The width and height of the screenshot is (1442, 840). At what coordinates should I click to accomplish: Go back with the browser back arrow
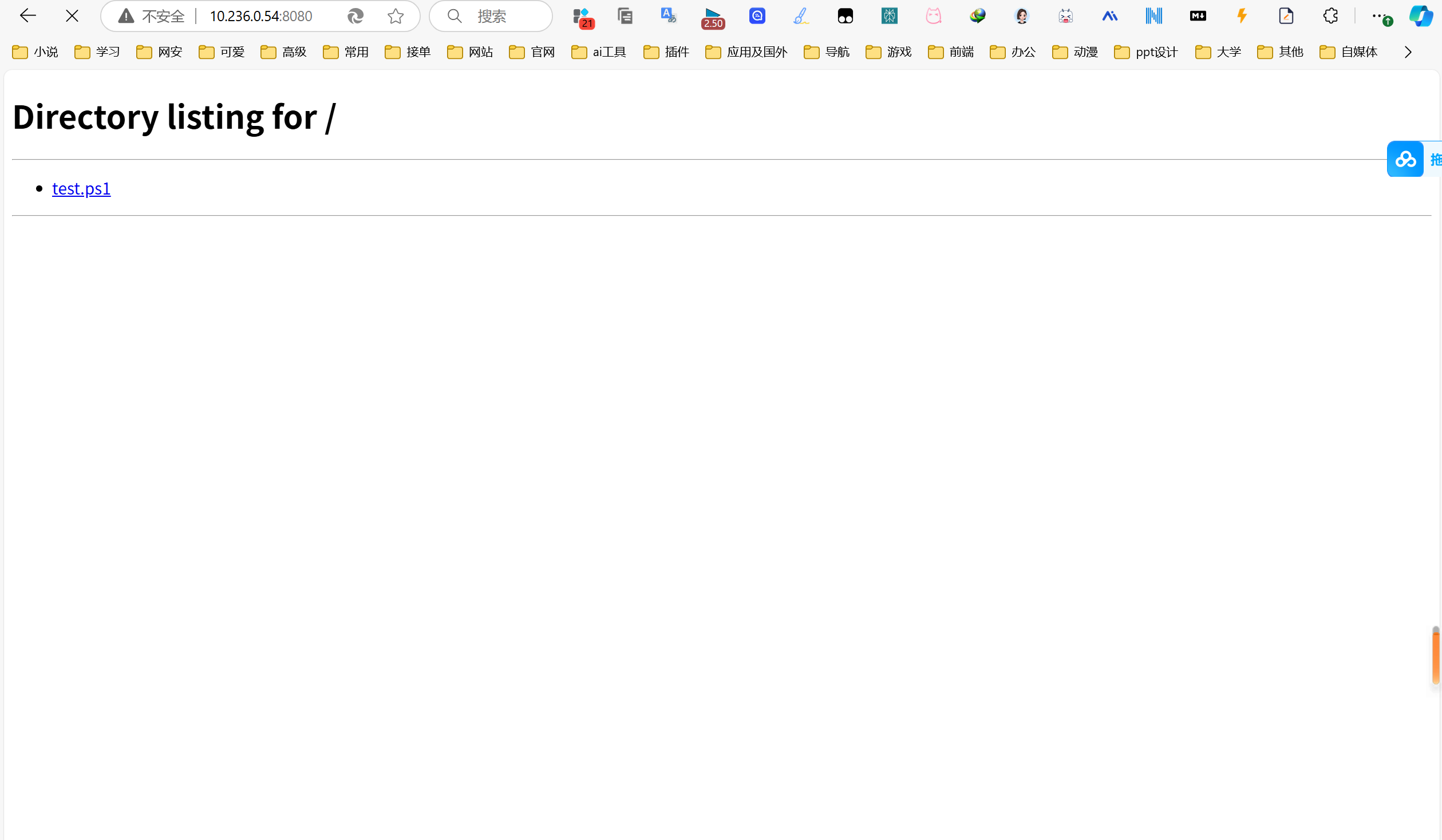click(x=27, y=16)
